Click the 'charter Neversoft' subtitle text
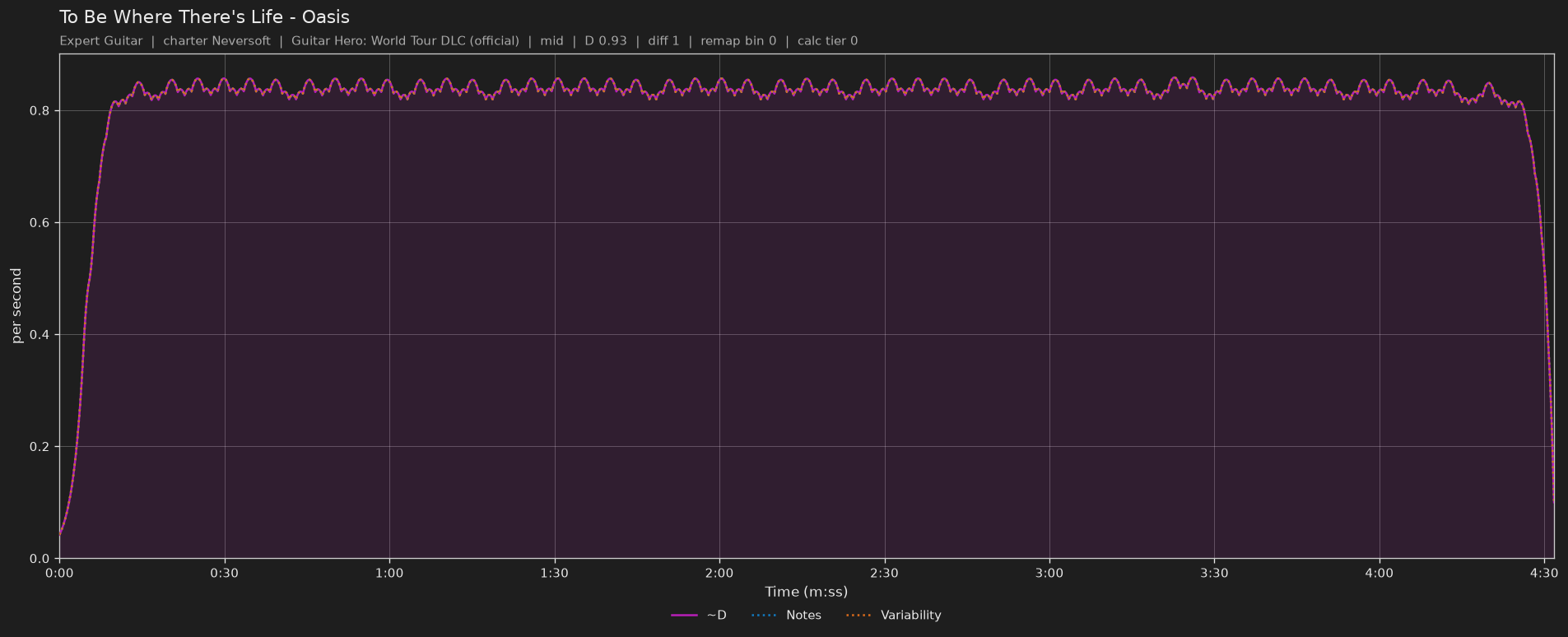 click(x=216, y=40)
